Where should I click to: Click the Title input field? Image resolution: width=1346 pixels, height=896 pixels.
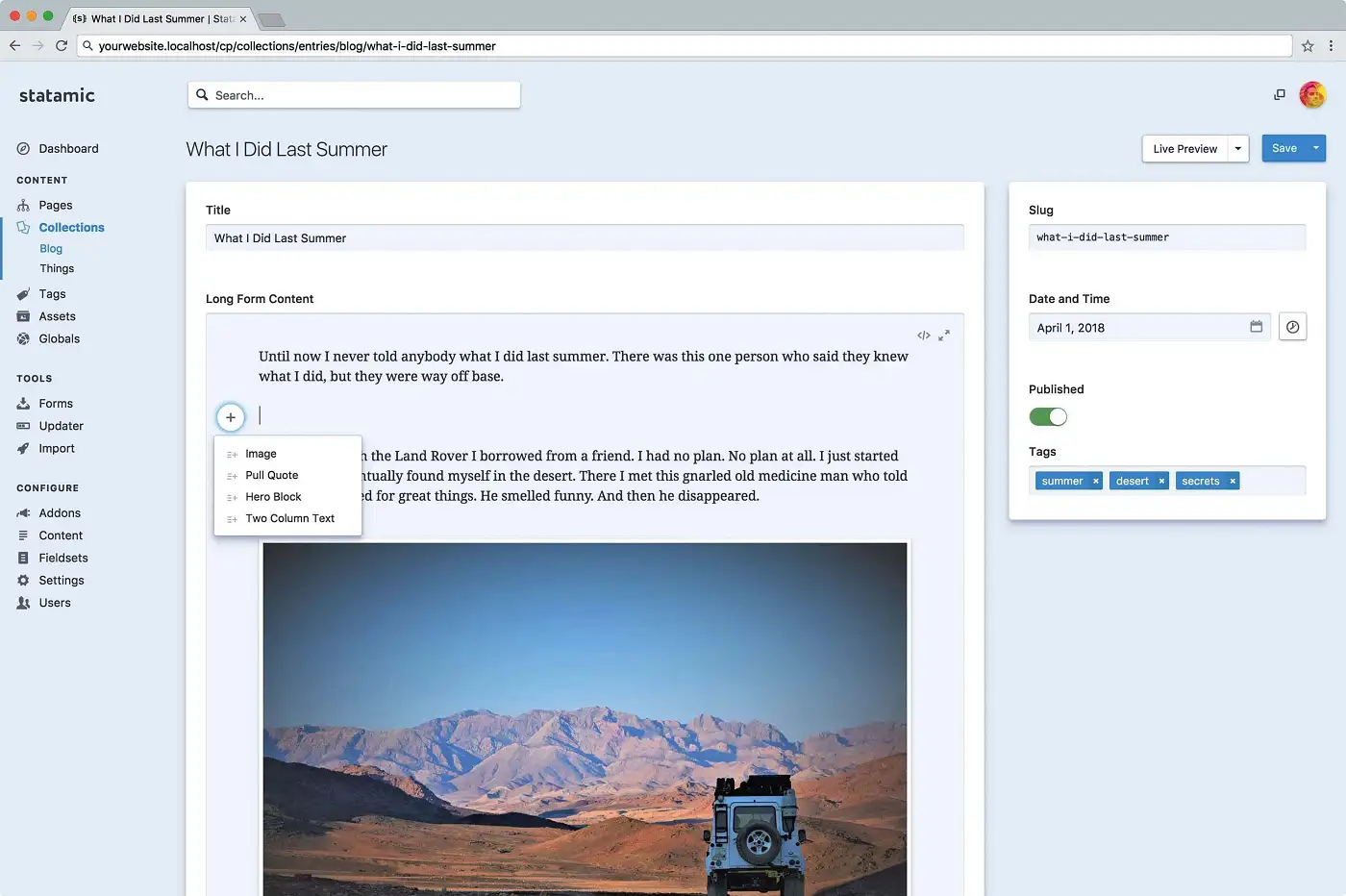[x=585, y=238]
